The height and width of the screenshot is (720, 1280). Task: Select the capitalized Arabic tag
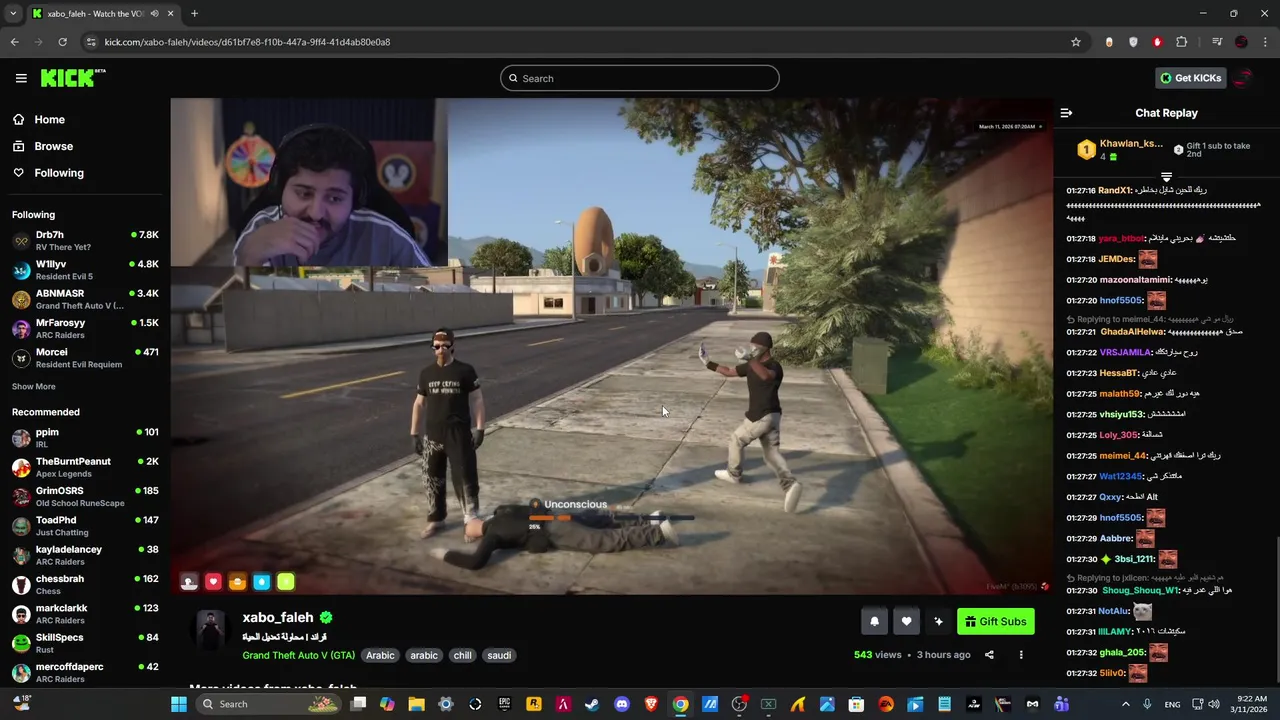[380, 656]
